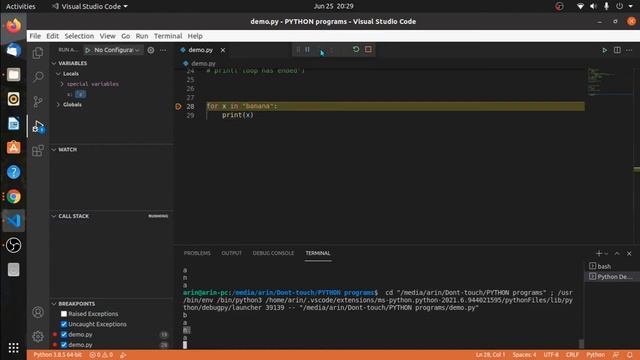This screenshot has height=360, width=640.
Task: Click Ln 28, Col 1 indicator
Action: click(490, 355)
